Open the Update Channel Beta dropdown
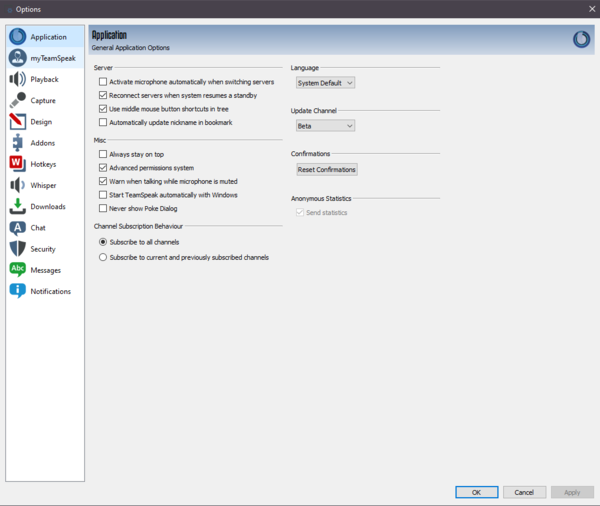 [x=325, y=126]
